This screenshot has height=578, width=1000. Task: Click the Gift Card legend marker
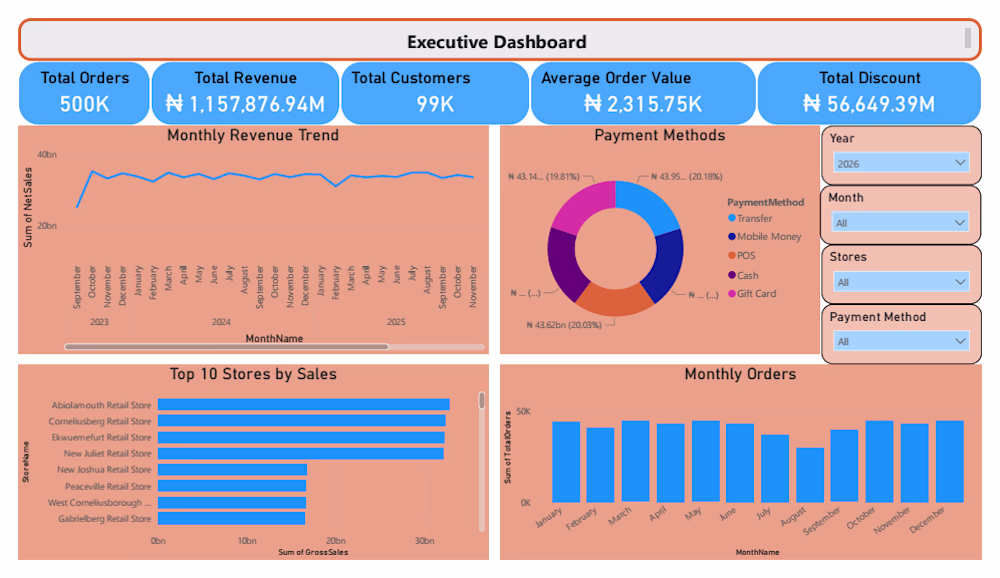[x=732, y=293]
